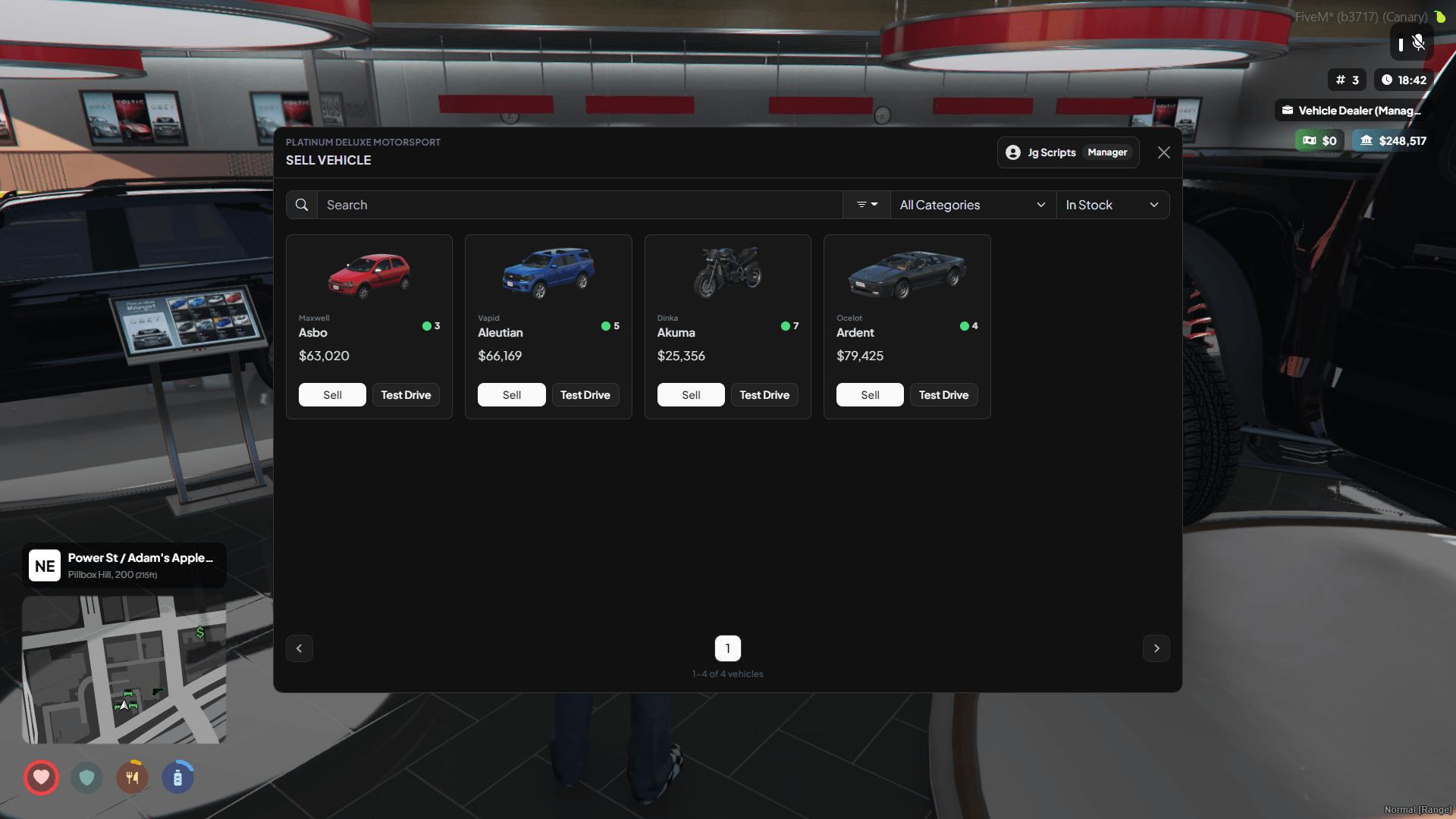Expand the All Categories dropdown
The height and width of the screenshot is (819, 1456).
pos(971,205)
